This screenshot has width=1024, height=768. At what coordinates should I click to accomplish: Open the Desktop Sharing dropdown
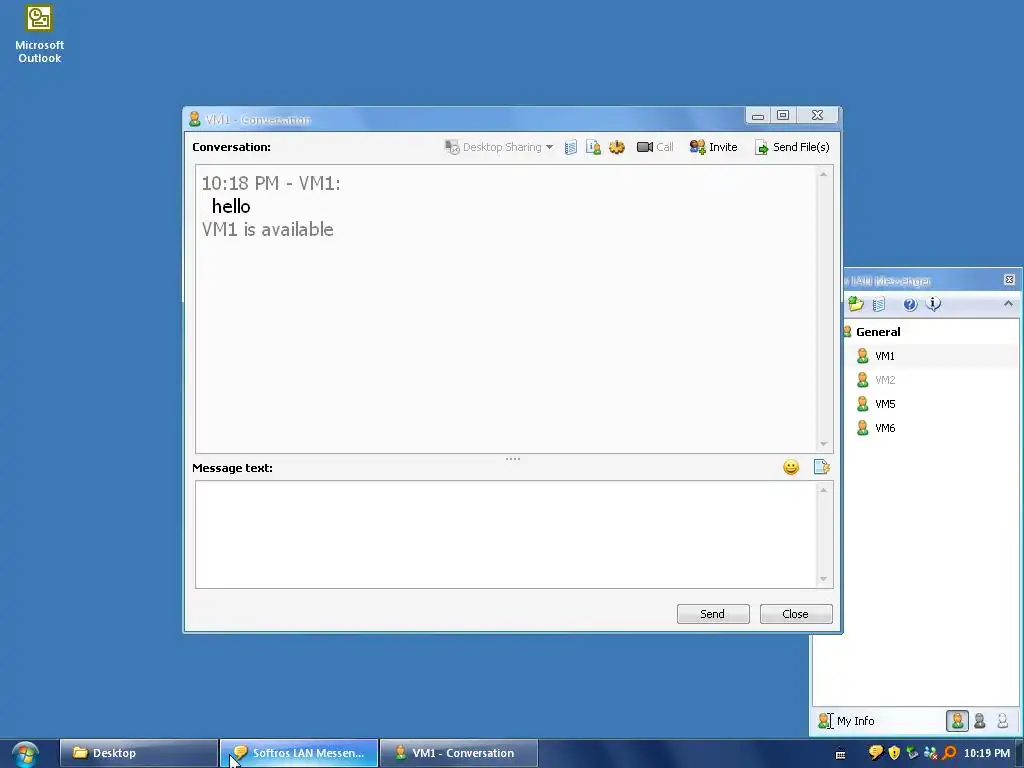(499, 148)
